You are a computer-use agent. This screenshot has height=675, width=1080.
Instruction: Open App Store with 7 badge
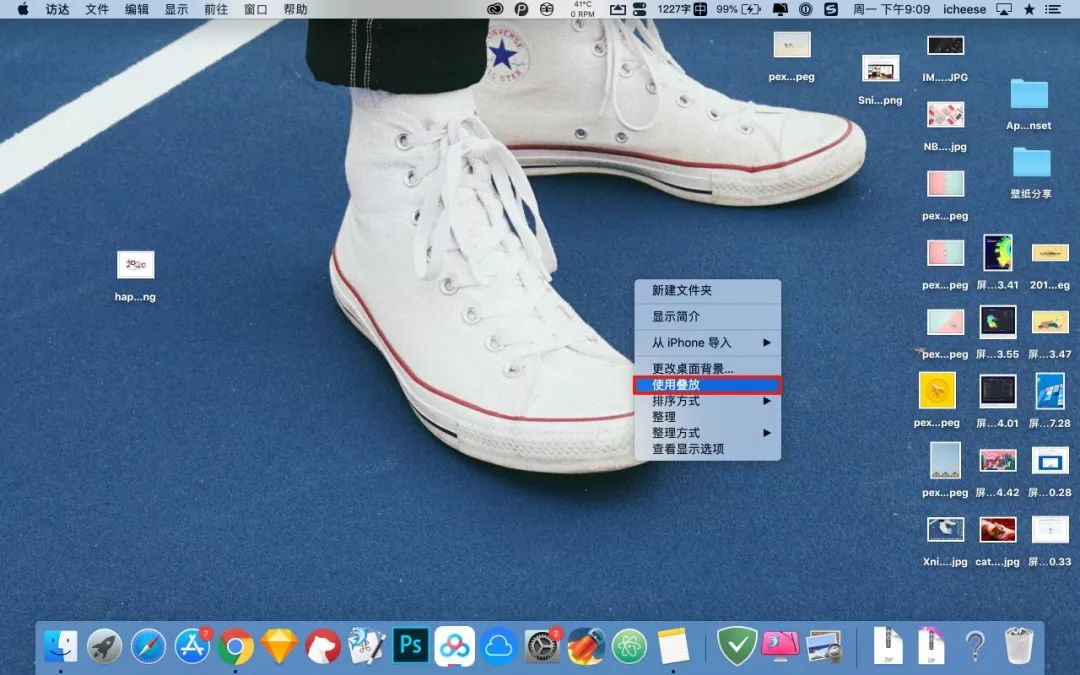pyautogui.click(x=192, y=646)
